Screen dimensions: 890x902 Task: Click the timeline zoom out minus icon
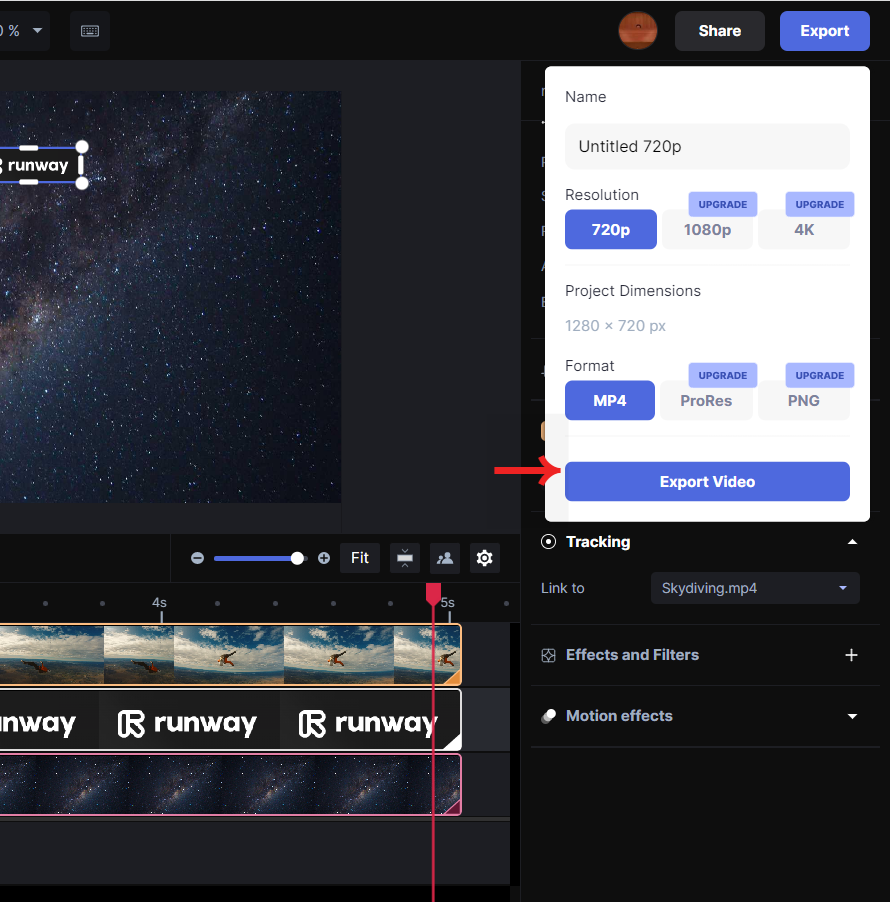(x=197, y=558)
